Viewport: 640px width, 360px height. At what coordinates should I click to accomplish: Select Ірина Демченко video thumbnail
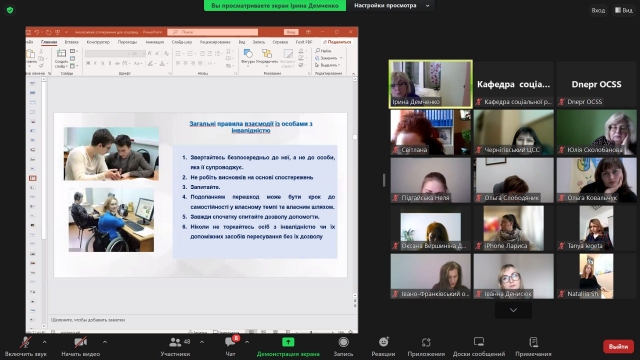click(431, 84)
